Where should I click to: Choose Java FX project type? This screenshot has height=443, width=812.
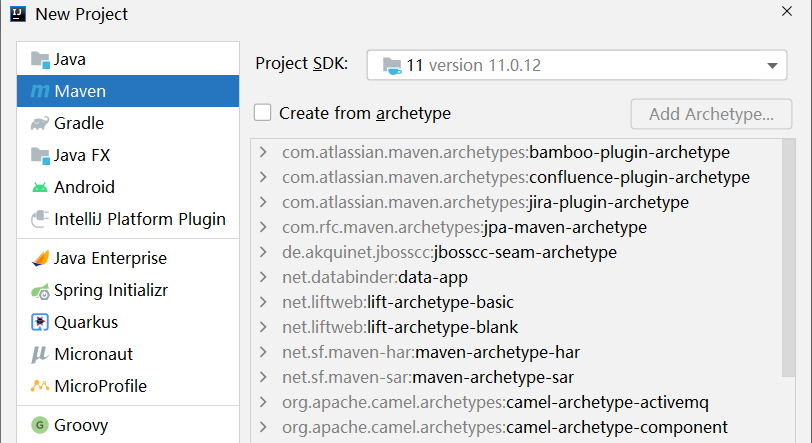(x=128, y=155)
